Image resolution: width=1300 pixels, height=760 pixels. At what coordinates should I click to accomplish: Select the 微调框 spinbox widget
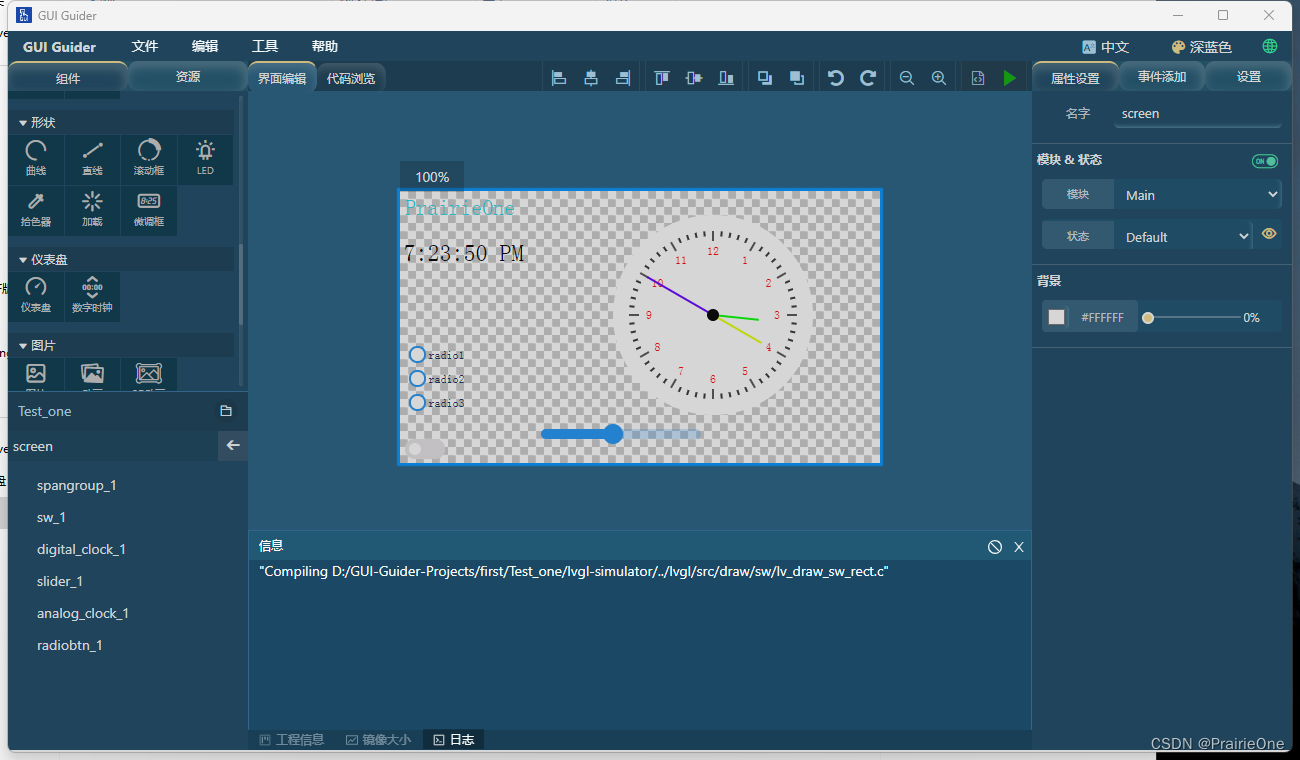coord(149,210)
